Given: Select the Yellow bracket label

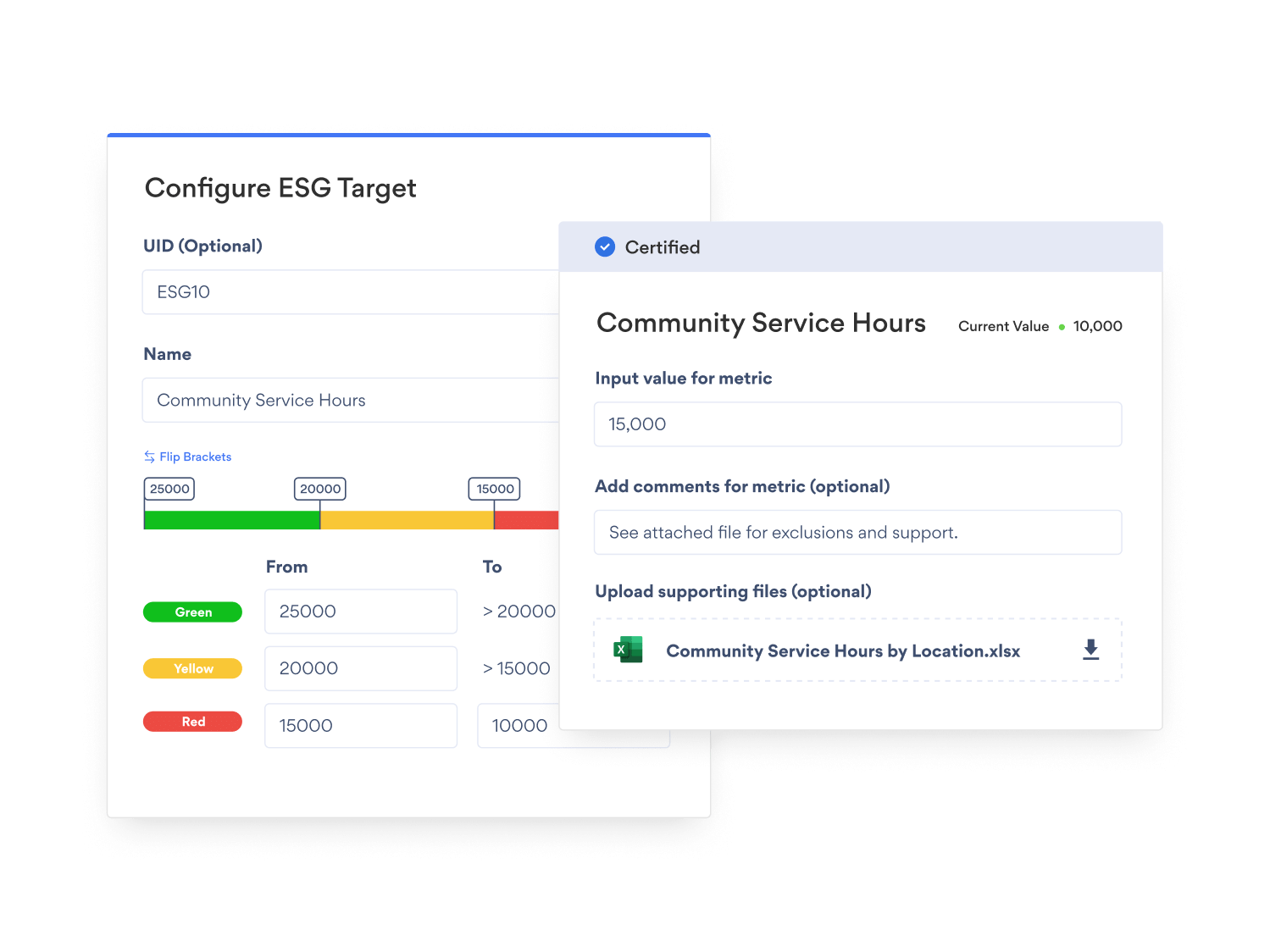Looking at the screenshot, I should (x=192, y=669).
